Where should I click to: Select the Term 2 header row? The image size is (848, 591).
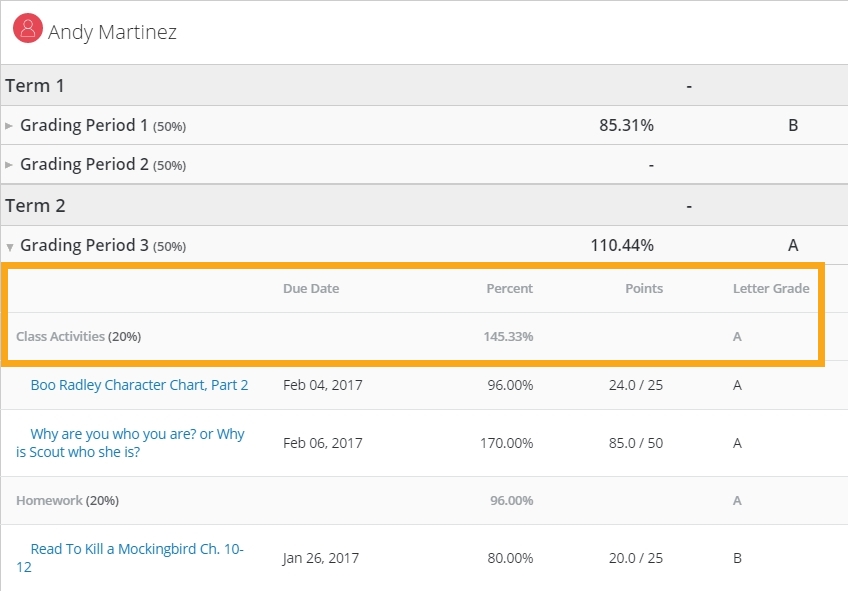(35, 206)
